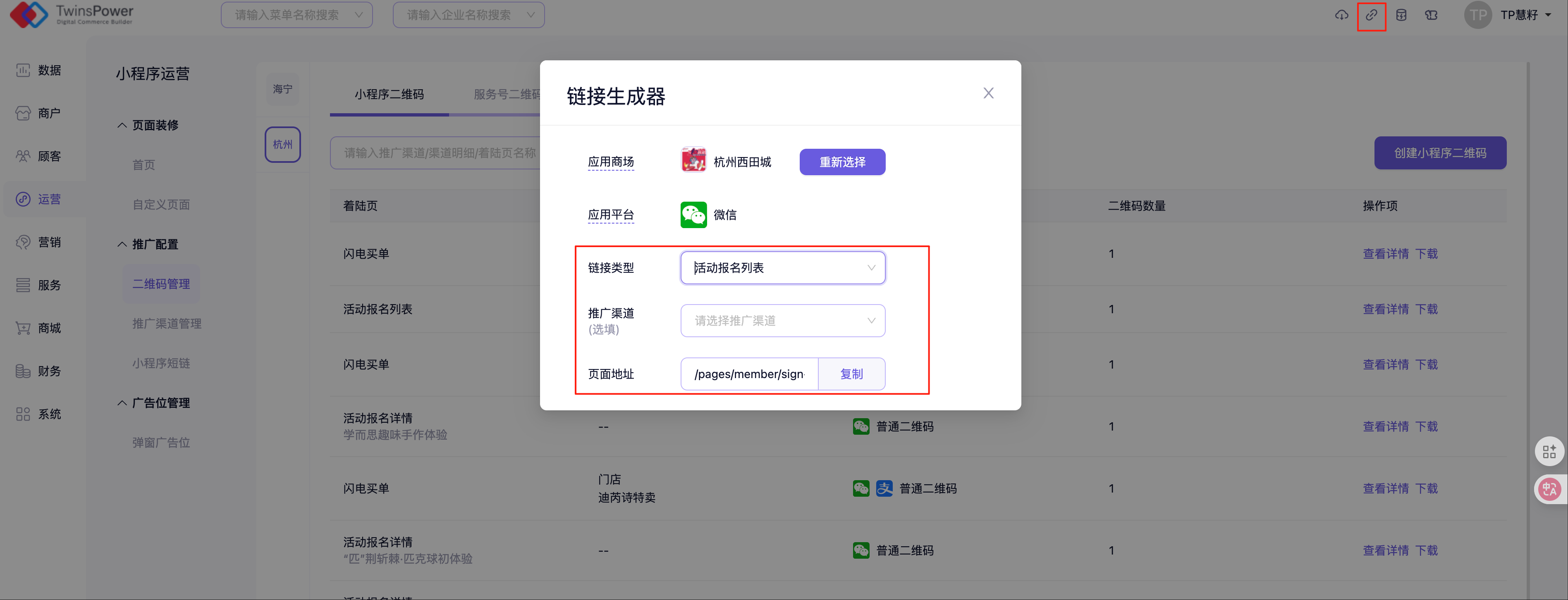The image size is (1568, 600).
Task: Open the 营销 marketing sidebar icon
Action: [x=23, y=242]
